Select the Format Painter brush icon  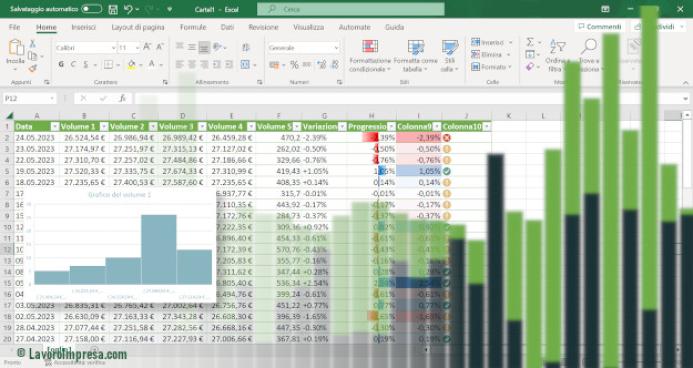pyautogui.click(x=33, y=68)
